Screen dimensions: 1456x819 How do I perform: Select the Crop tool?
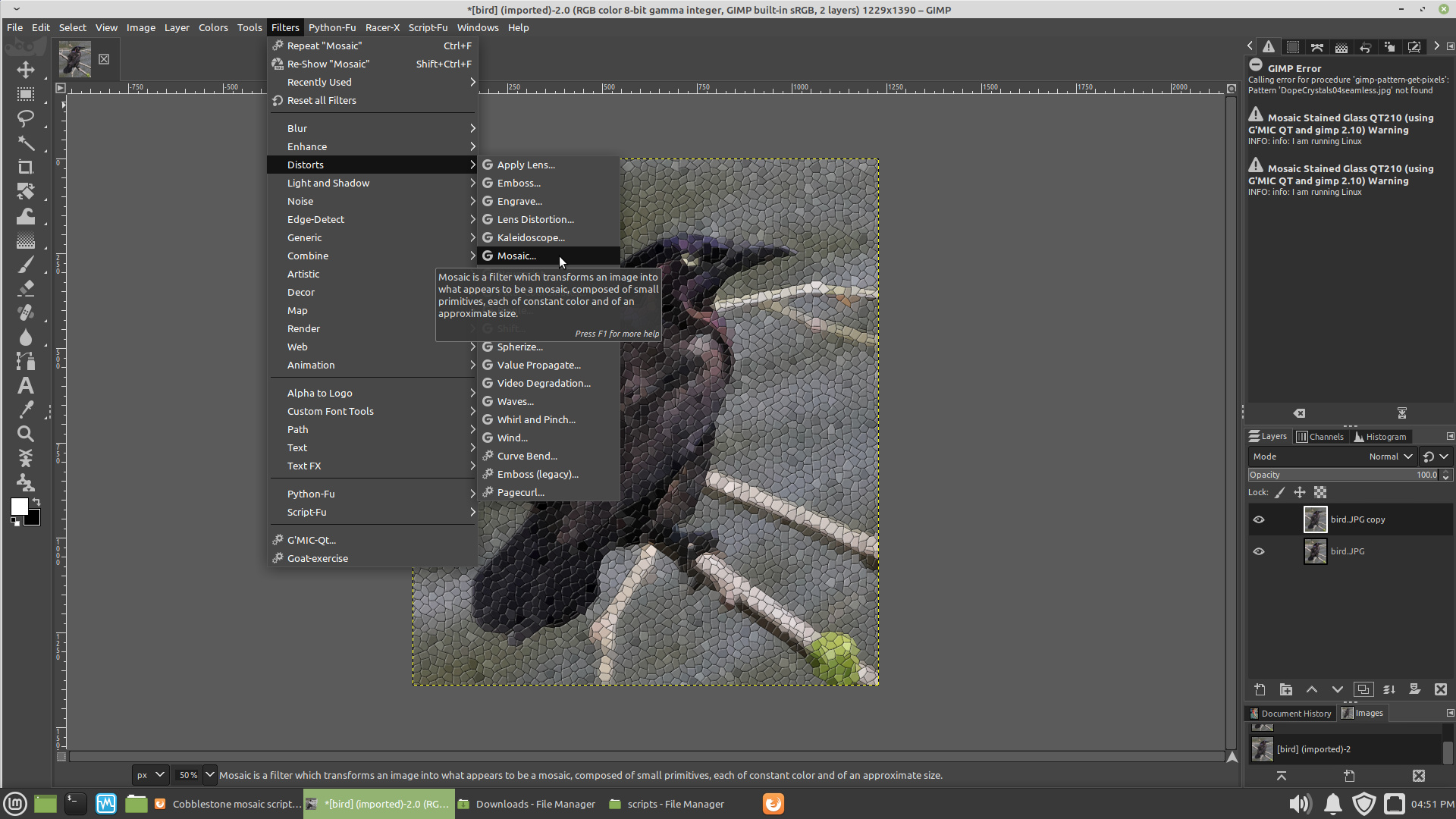coord(26,167)
